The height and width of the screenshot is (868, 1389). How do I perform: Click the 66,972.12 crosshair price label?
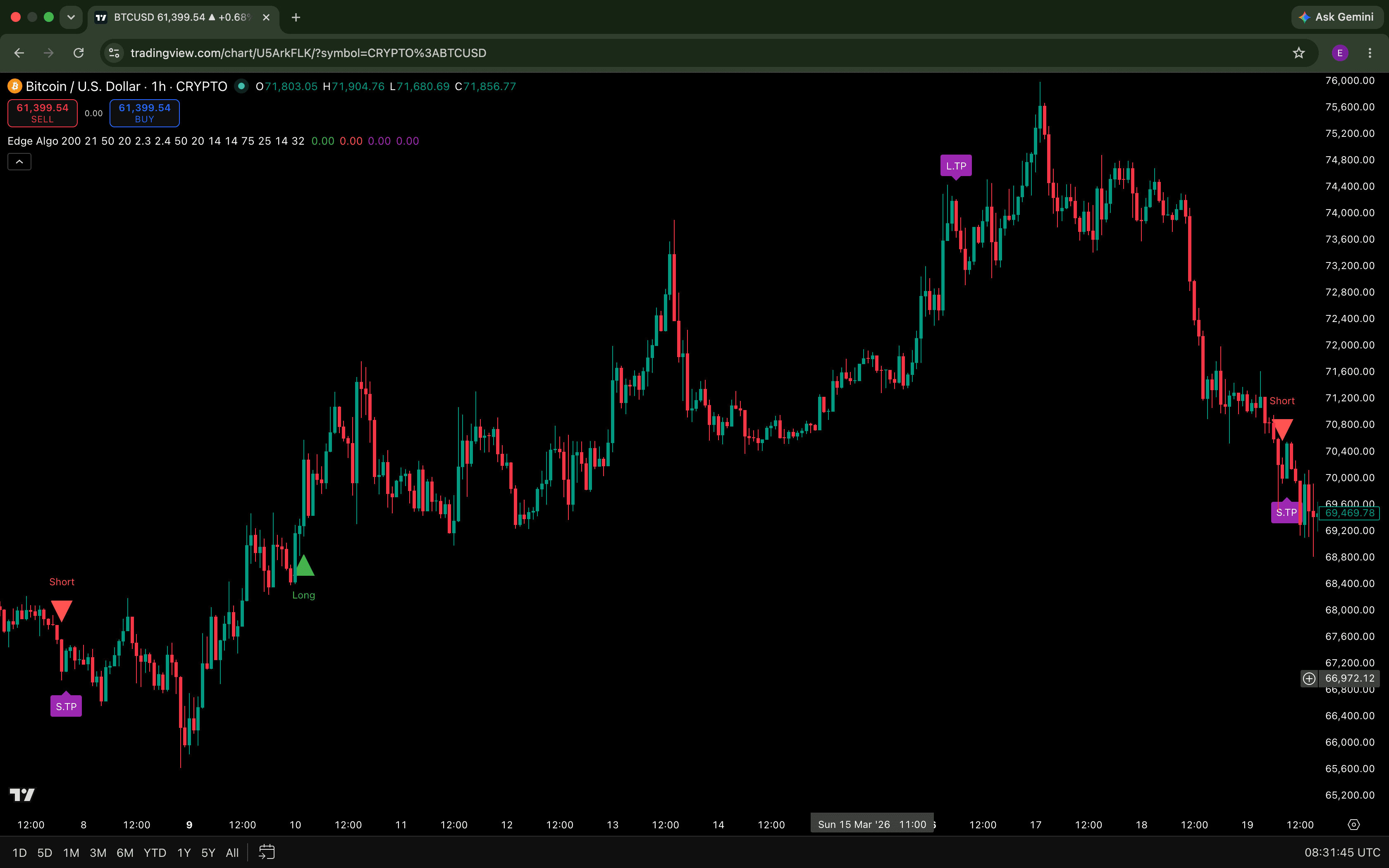pos(1349,679)
